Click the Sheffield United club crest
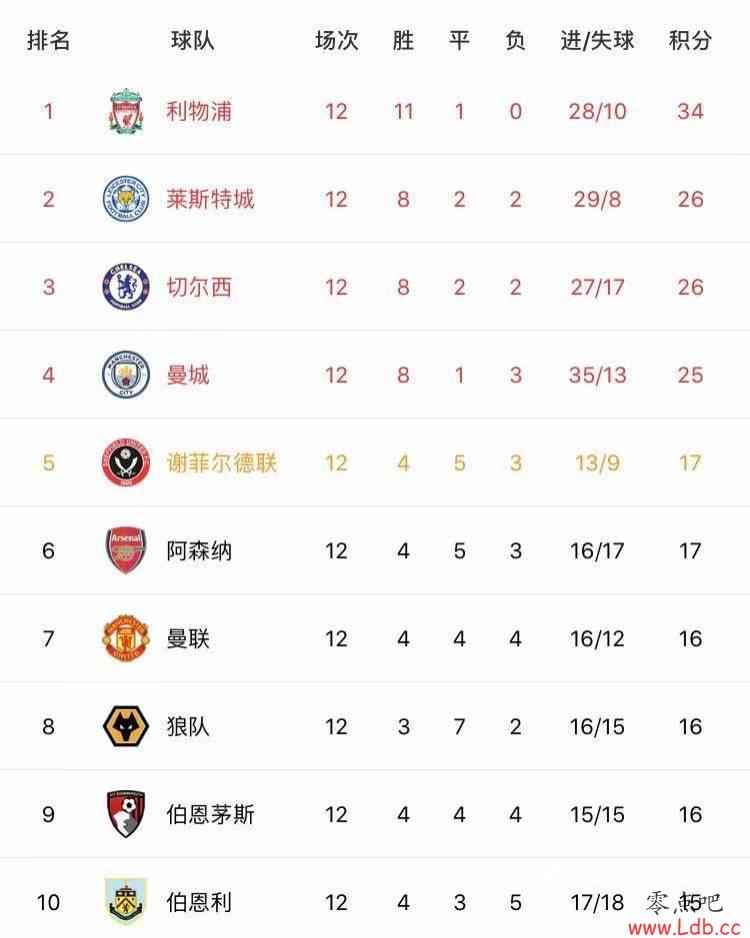 click(126, 463)
